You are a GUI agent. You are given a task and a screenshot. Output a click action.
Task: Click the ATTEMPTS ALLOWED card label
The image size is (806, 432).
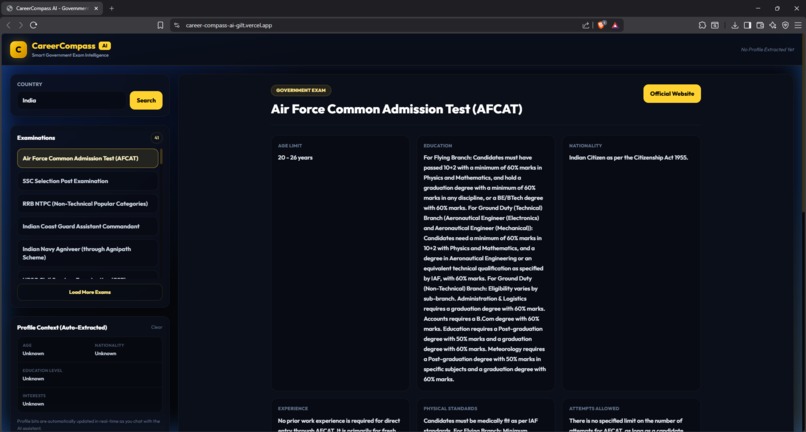(594, 408)
